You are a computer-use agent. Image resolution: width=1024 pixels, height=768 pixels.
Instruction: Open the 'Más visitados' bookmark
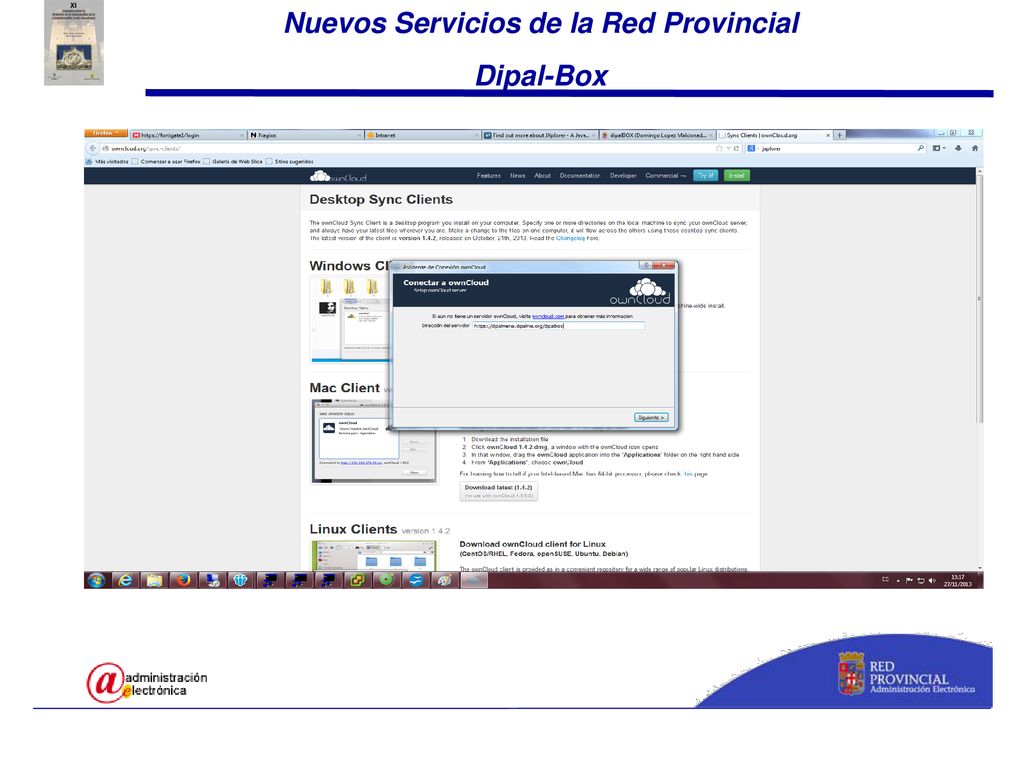(108, 161)
